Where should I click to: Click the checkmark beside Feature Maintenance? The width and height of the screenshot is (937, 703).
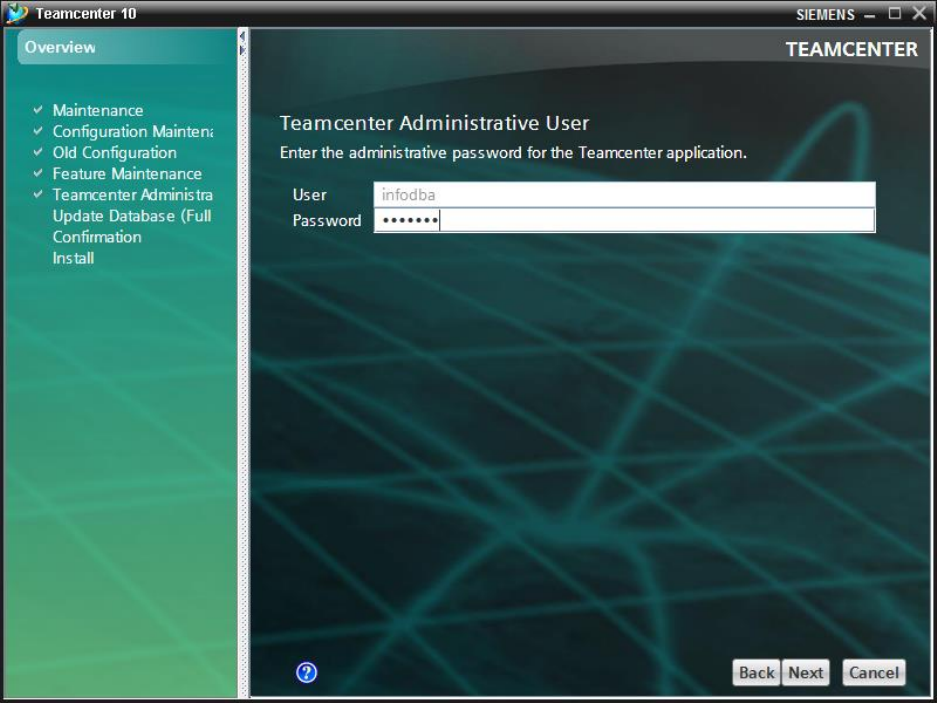[x=38, y=173]
